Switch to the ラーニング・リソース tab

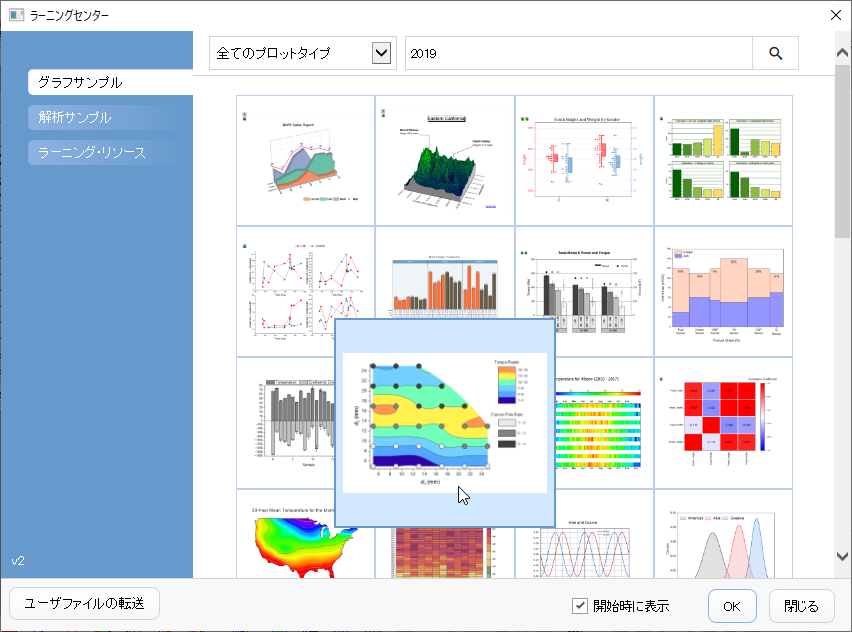click(x=110, y=152)
